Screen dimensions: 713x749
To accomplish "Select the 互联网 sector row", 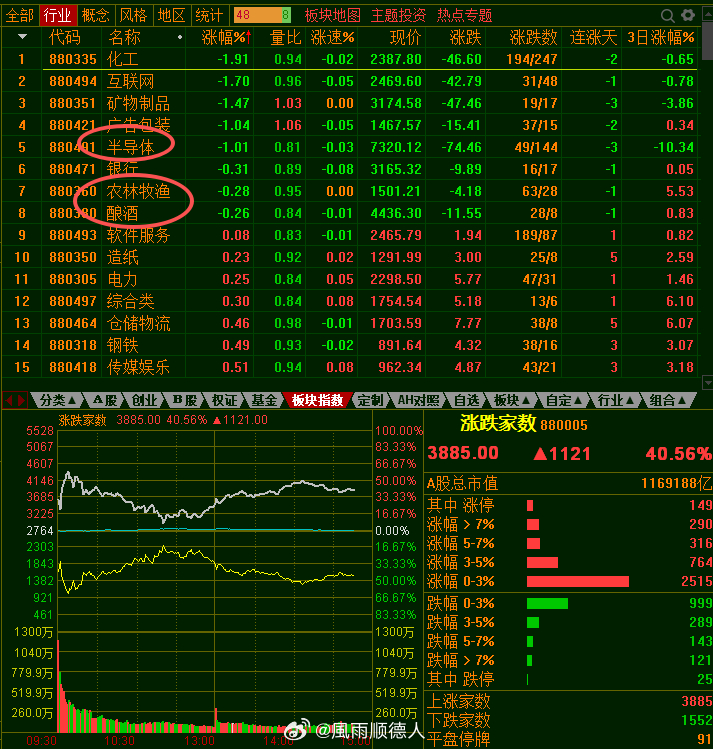I will (x=351, y=81).
